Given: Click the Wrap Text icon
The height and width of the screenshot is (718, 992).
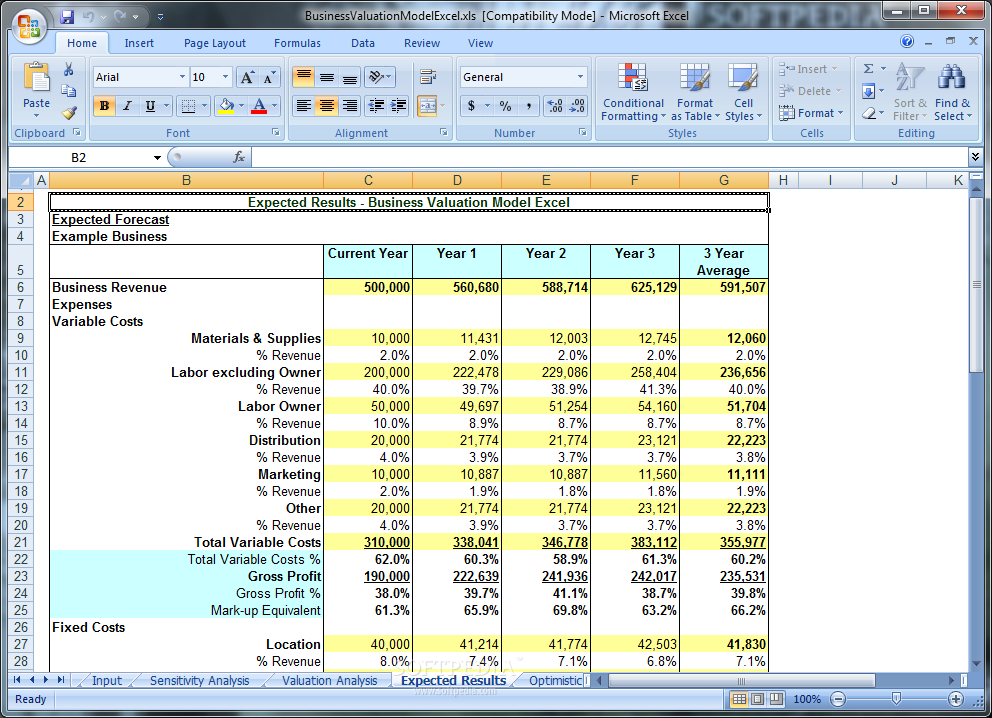Looking at the screenshot, I should 428,77.
